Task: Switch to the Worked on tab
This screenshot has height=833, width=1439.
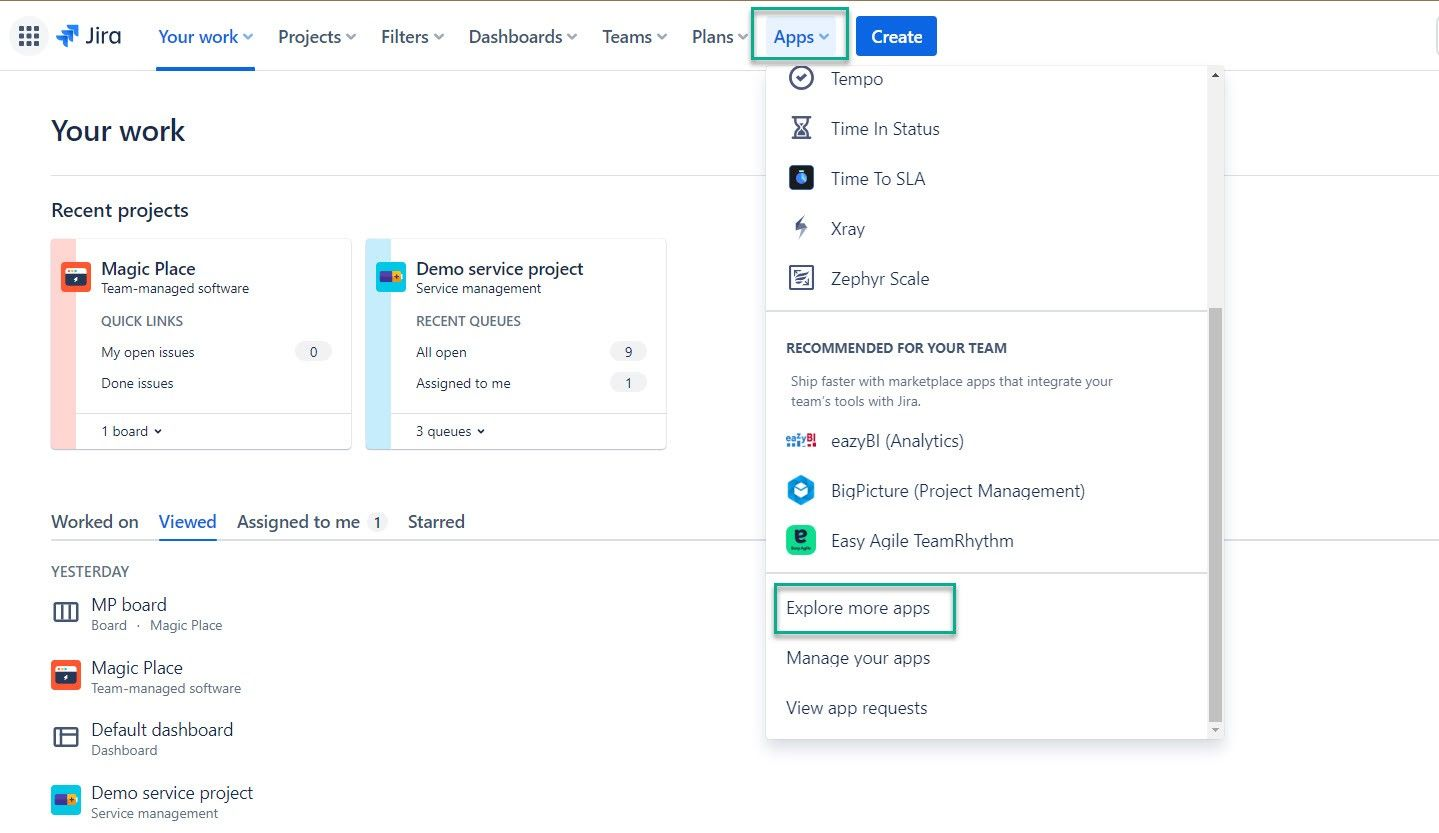Action: [94, 521]
